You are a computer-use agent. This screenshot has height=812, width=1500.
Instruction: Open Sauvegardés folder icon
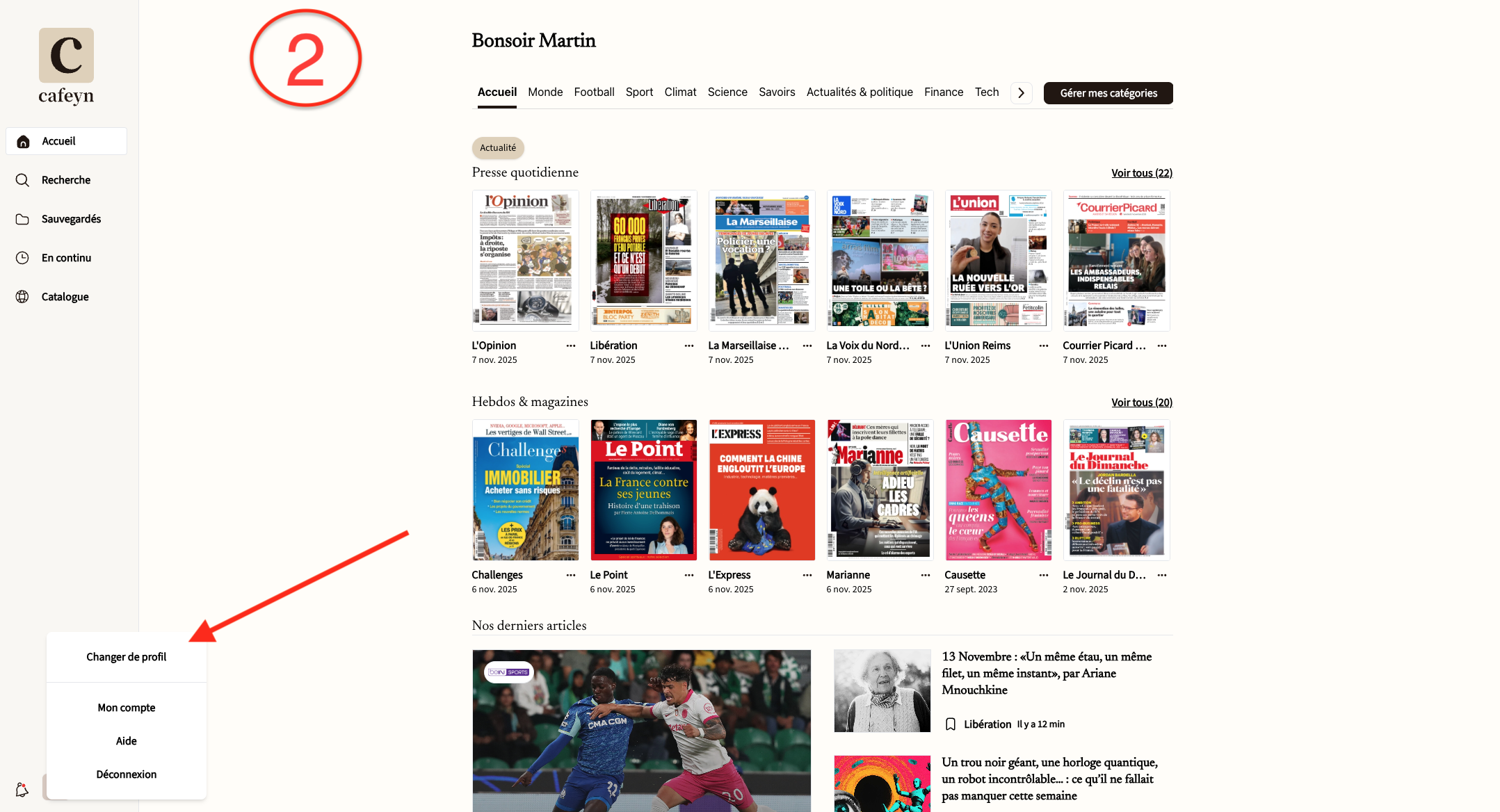tap(22, 219)
